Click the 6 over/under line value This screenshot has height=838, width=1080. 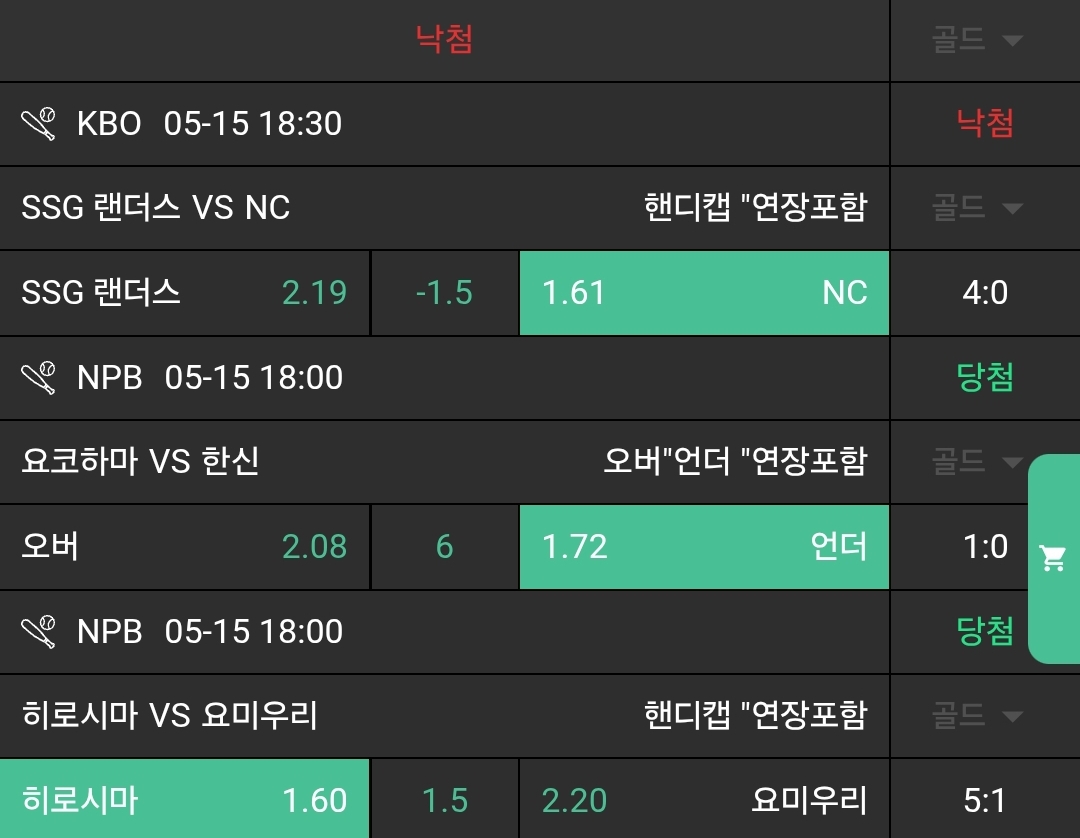pos(444,547)
